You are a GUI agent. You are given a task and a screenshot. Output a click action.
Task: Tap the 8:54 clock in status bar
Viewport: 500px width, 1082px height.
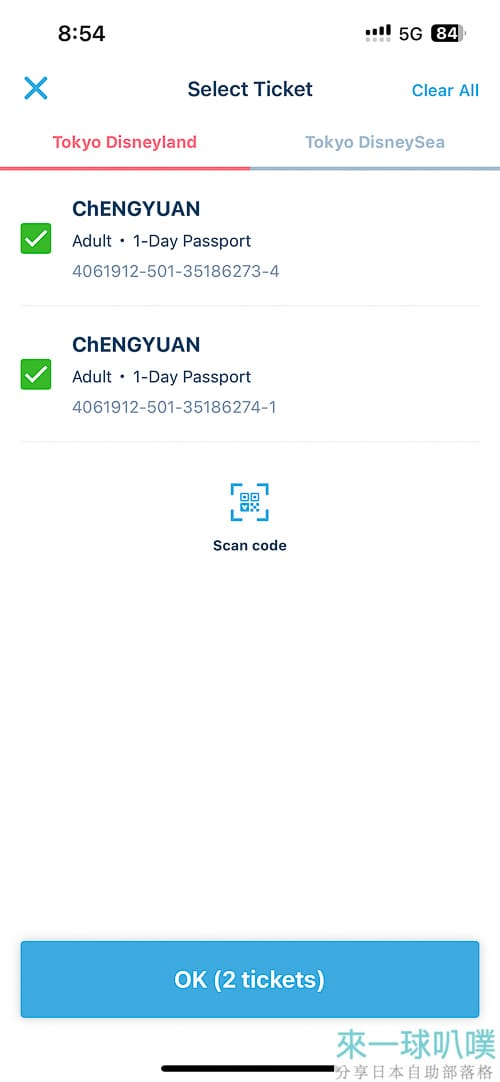click(81, 34)
